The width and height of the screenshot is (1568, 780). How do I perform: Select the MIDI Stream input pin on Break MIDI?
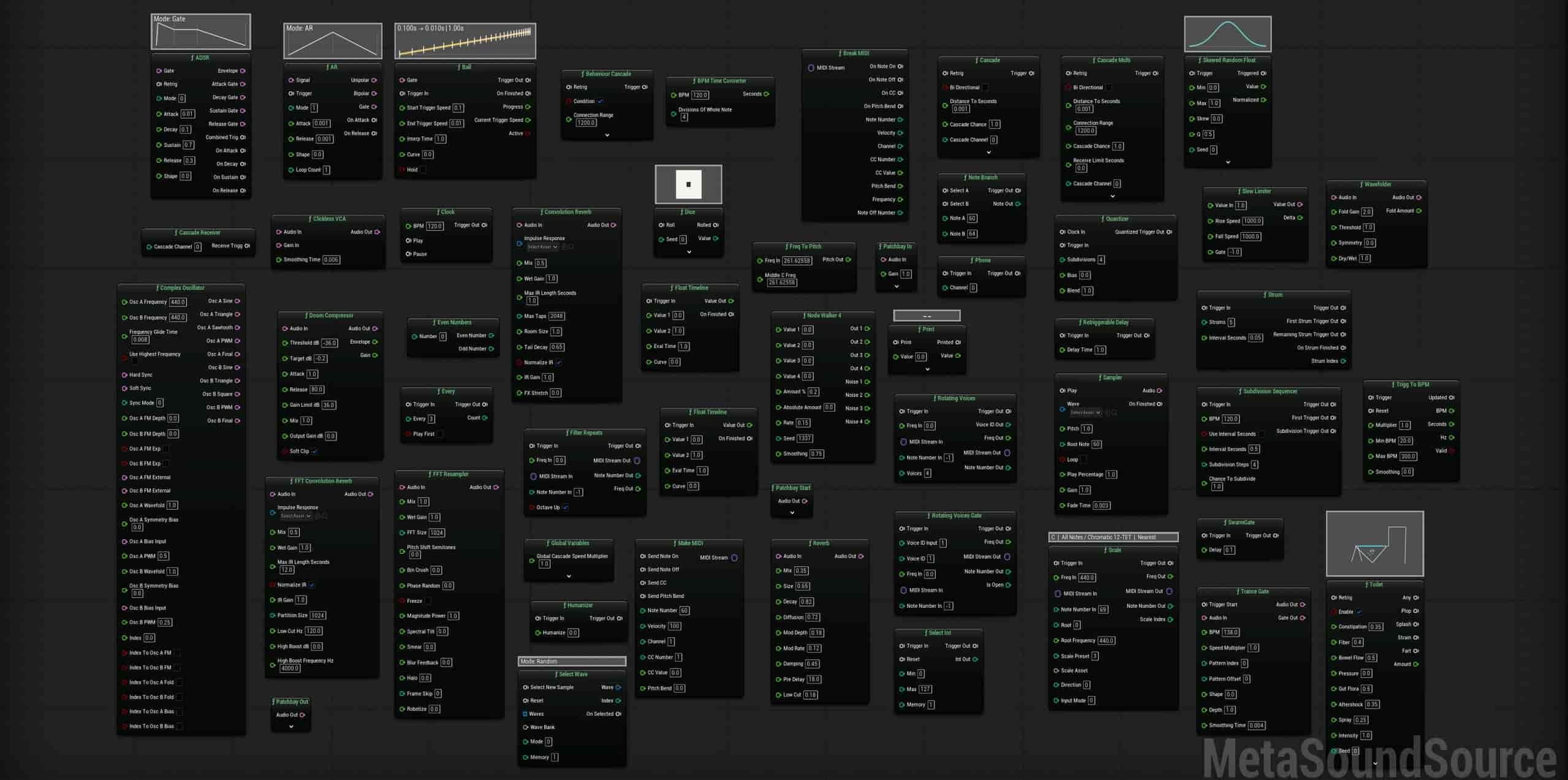click(x=811, y=68)
